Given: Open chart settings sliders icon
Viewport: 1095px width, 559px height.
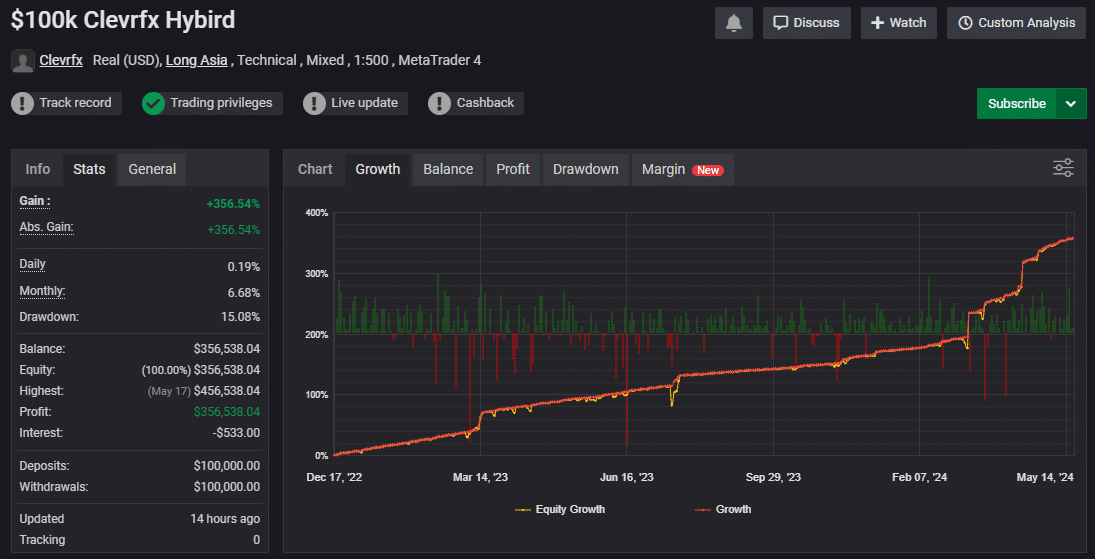Looking at the screenshot, I should [1064, 168].
